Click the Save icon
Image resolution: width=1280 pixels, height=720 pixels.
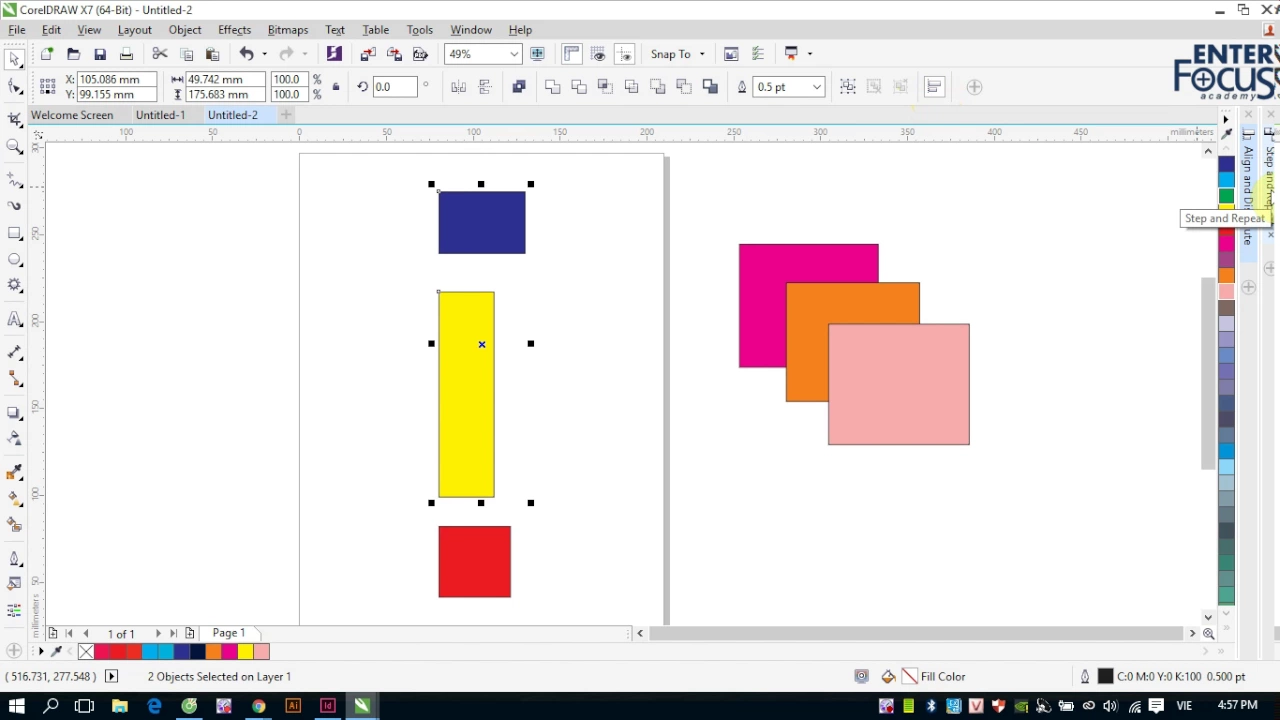[x=100, y=54]
